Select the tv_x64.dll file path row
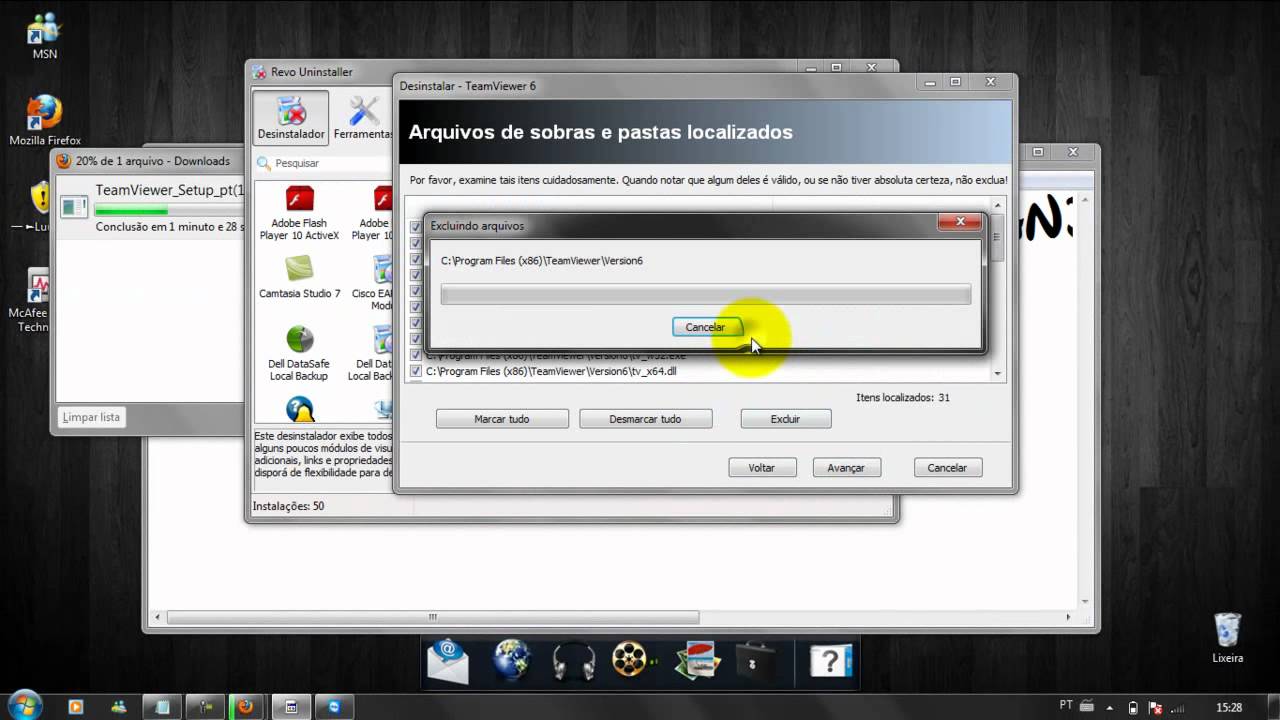The height and width of the screenshot is (720, 1280). click(x=551, y=371)
